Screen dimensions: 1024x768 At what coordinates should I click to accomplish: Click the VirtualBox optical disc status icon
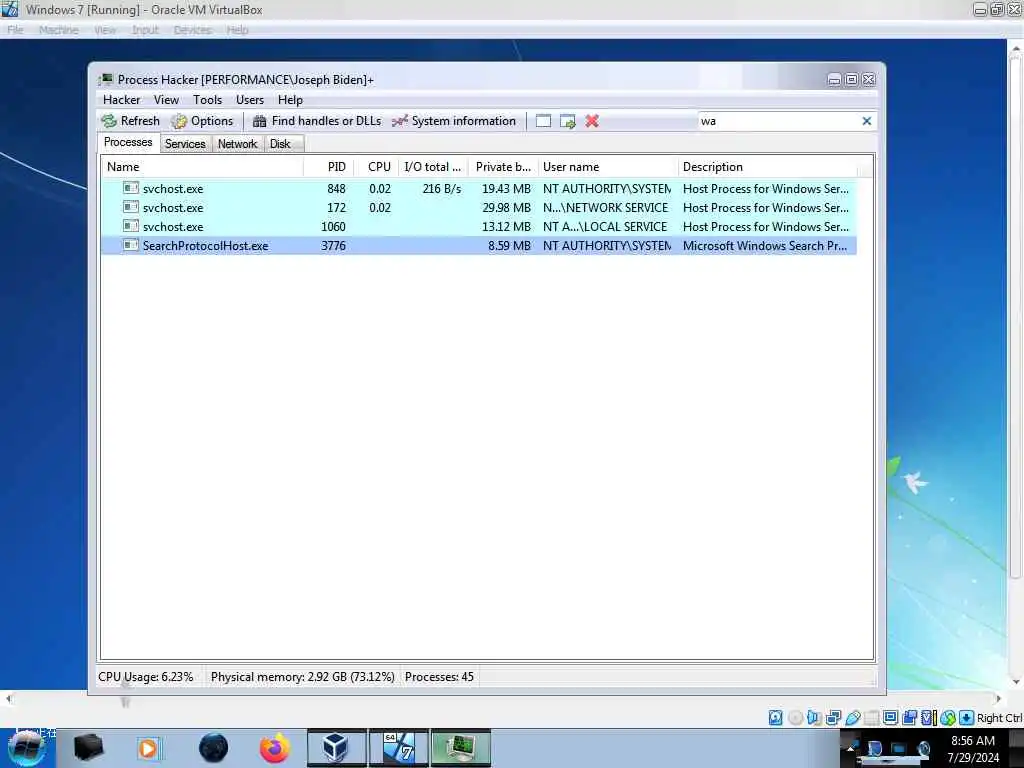pyautogui.click(x=795, y=718)
